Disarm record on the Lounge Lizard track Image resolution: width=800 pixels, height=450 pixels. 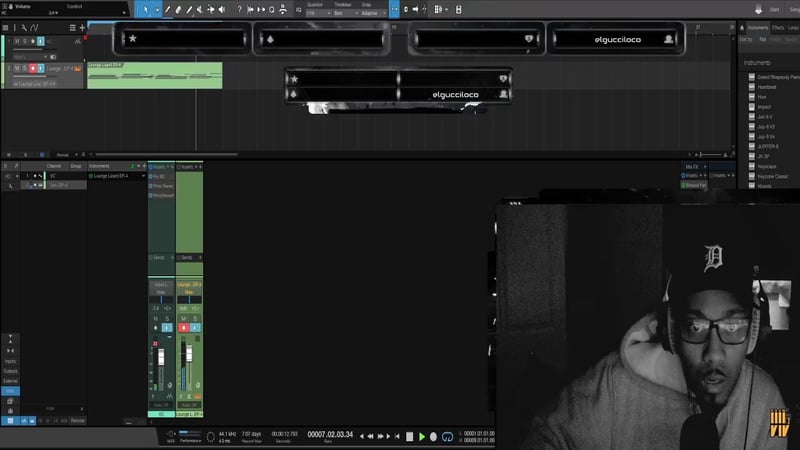[x=32, y=68]
